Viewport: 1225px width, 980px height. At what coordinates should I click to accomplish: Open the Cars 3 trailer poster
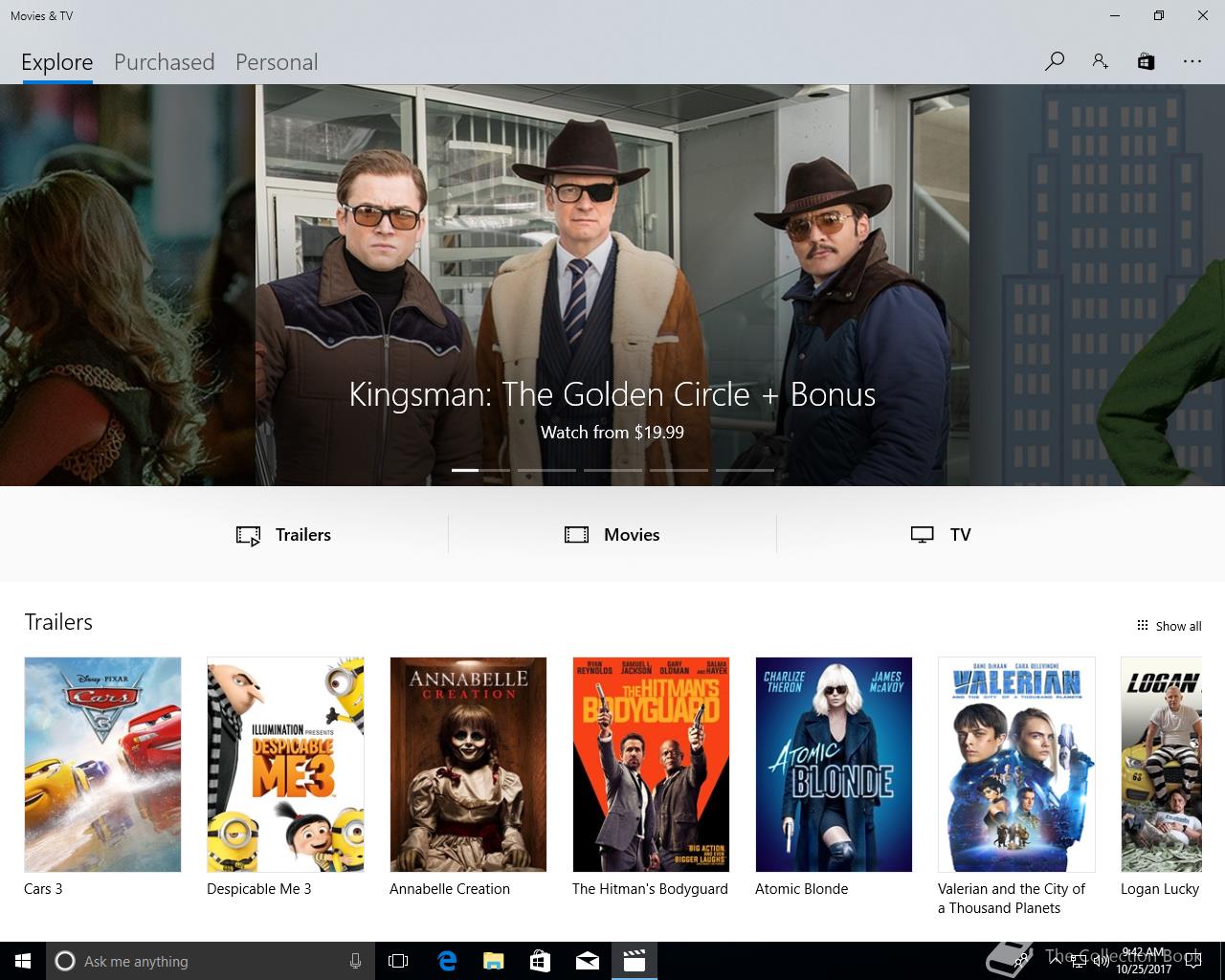tap(102, 764)
